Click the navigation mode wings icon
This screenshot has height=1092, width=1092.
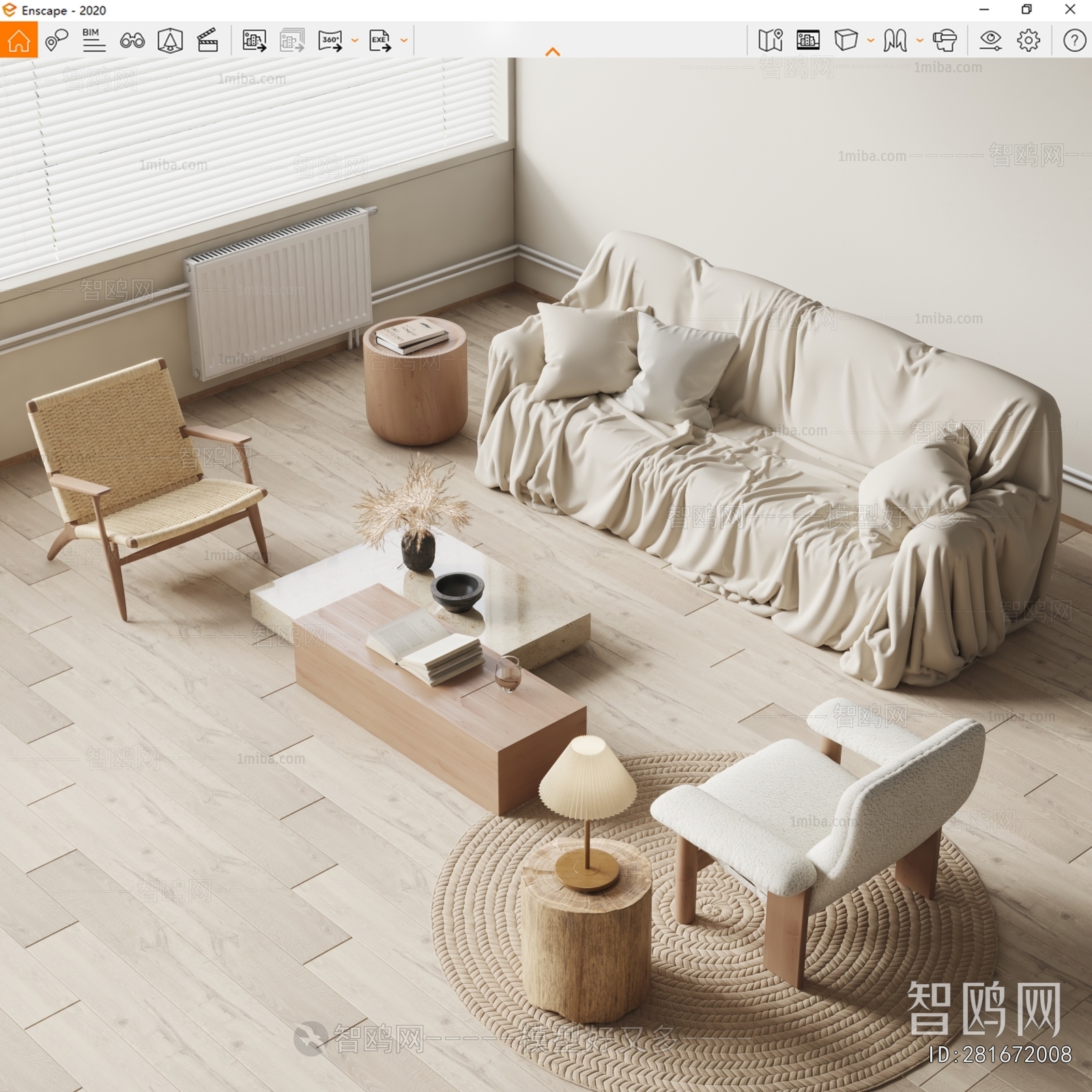[895, 41]
